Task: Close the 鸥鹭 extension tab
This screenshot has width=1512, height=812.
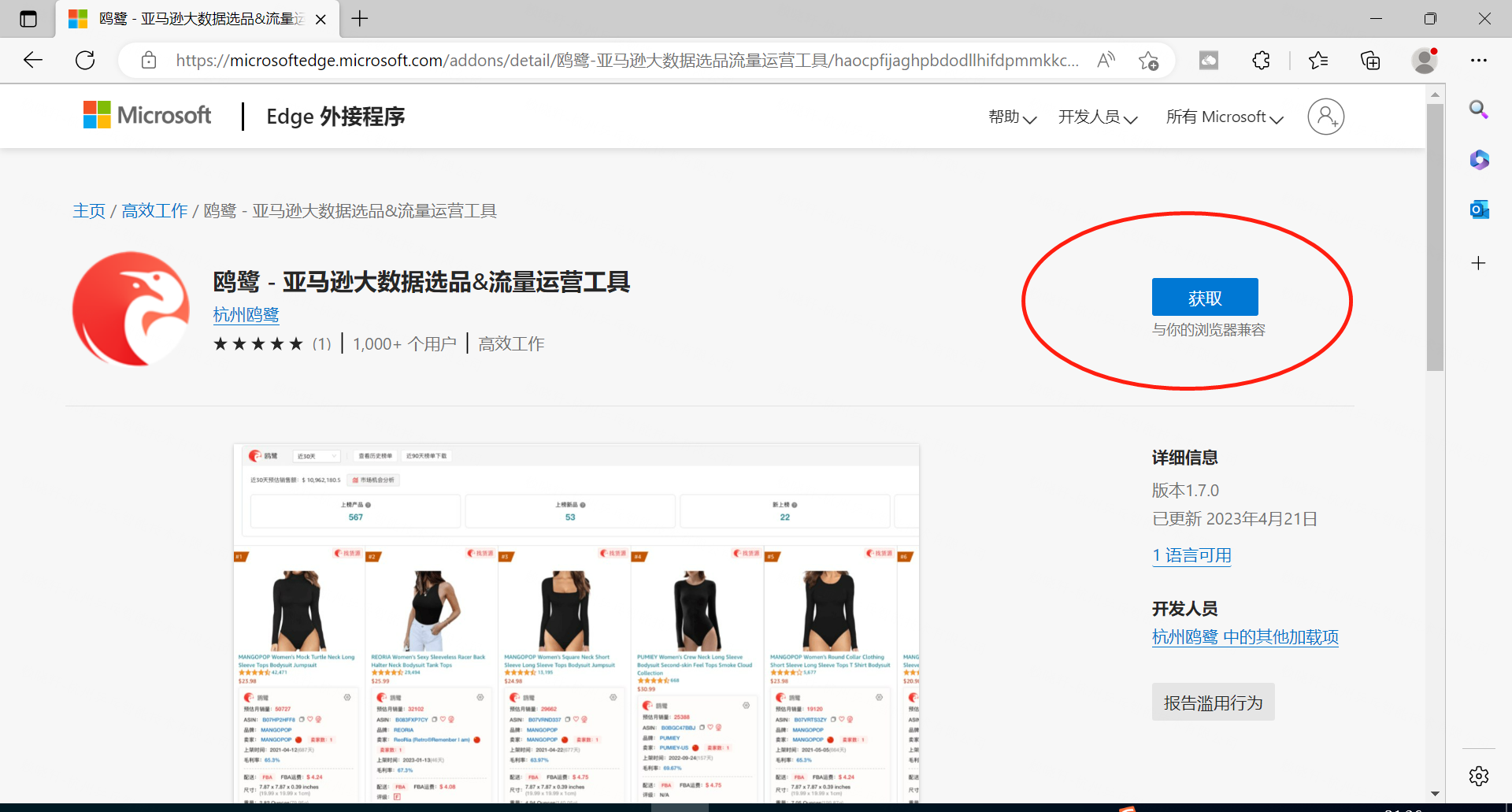Action: point(321,20)
